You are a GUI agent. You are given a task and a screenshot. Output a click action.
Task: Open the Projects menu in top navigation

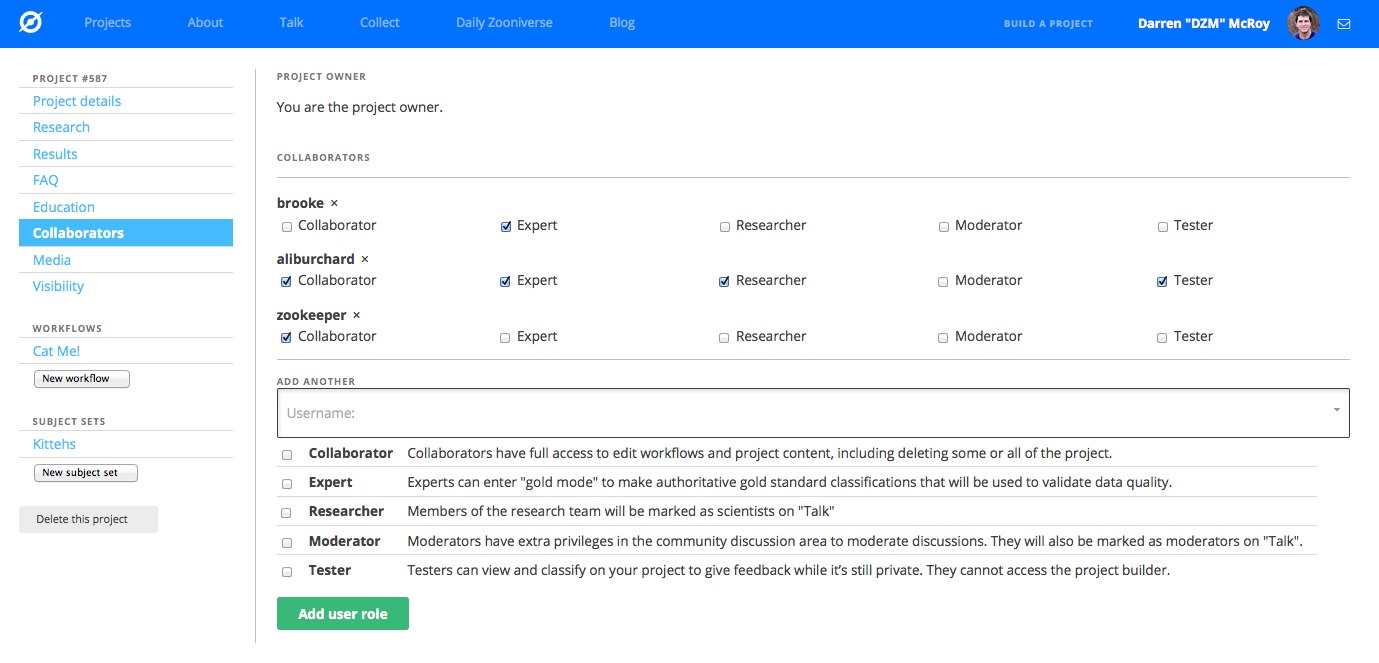click(107, 23)
